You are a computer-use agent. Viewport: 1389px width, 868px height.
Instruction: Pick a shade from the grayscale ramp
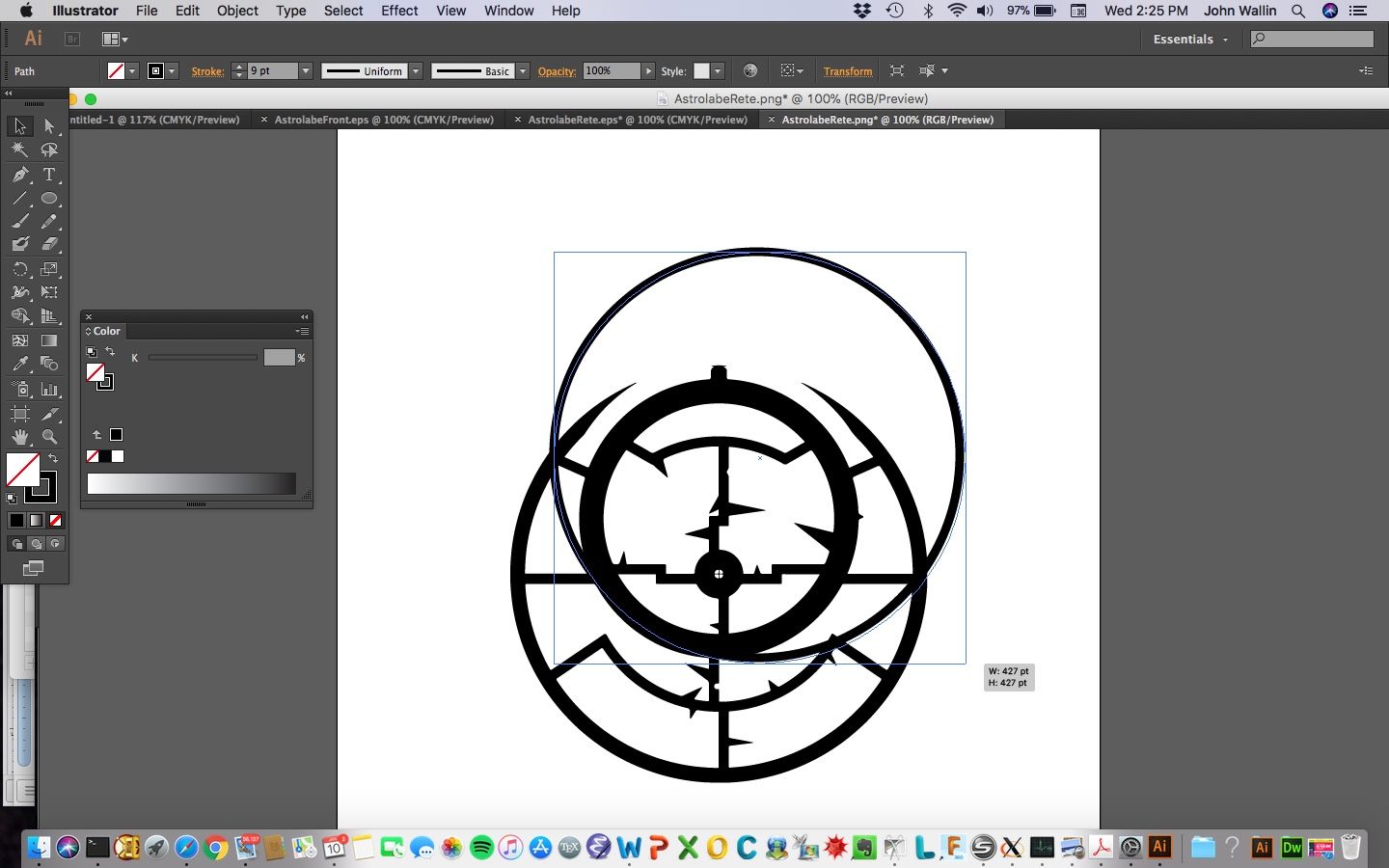[x=191, y=484]
